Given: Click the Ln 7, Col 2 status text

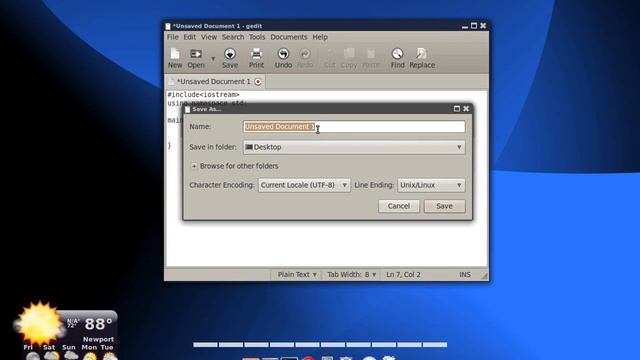Looking at the screenshot, I should tap(403, 275).
